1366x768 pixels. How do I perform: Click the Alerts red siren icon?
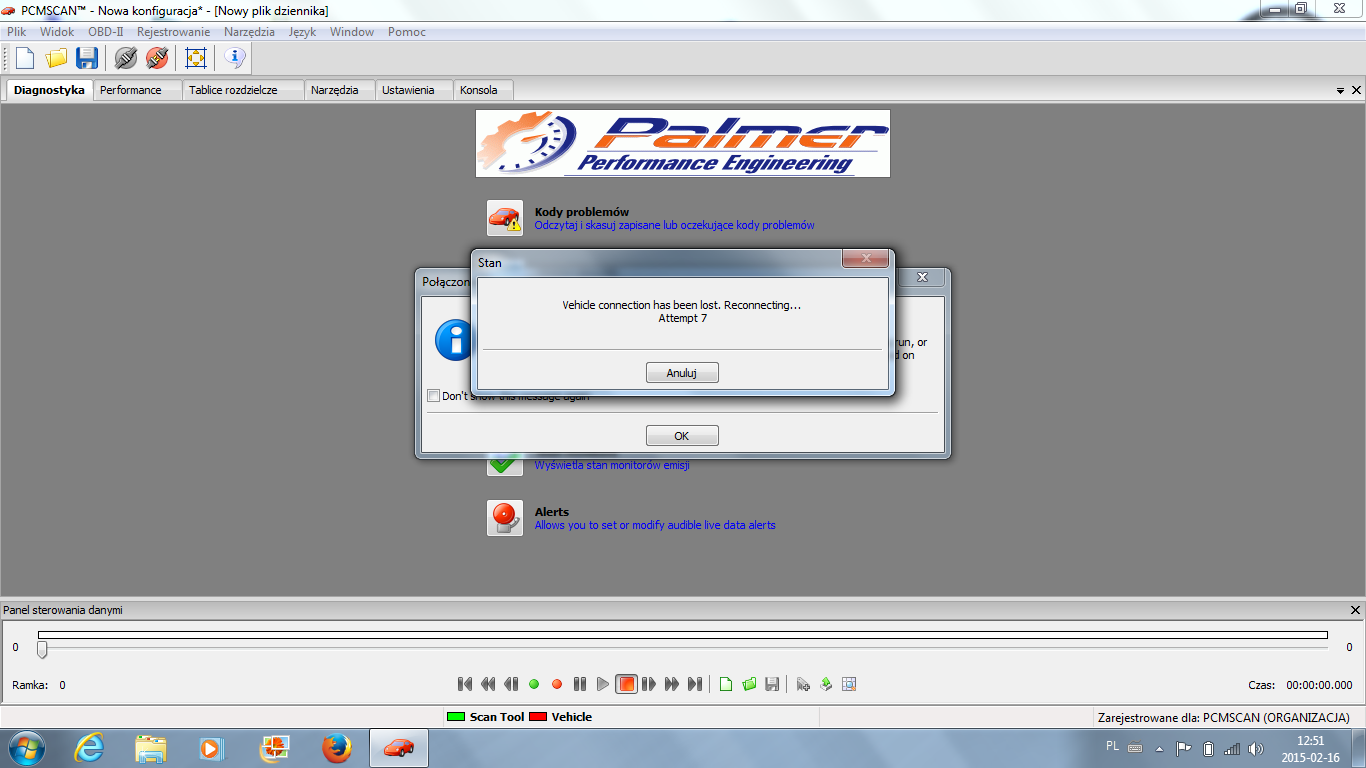[x=505, y=518]
